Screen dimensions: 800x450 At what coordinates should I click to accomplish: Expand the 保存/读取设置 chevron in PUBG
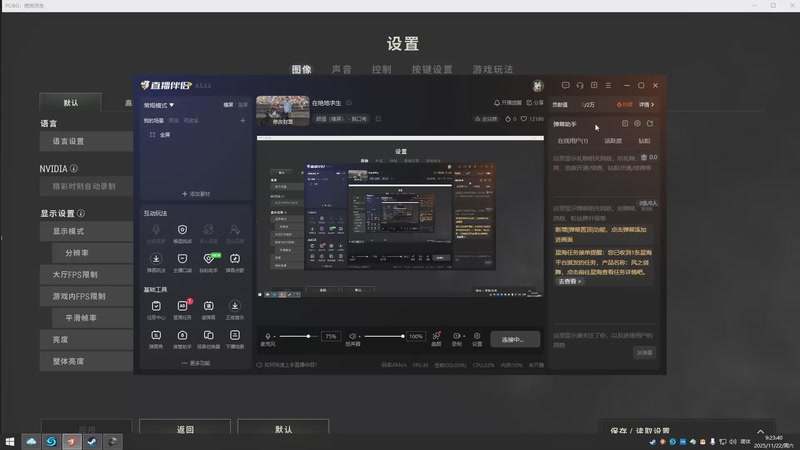[760, 431]
